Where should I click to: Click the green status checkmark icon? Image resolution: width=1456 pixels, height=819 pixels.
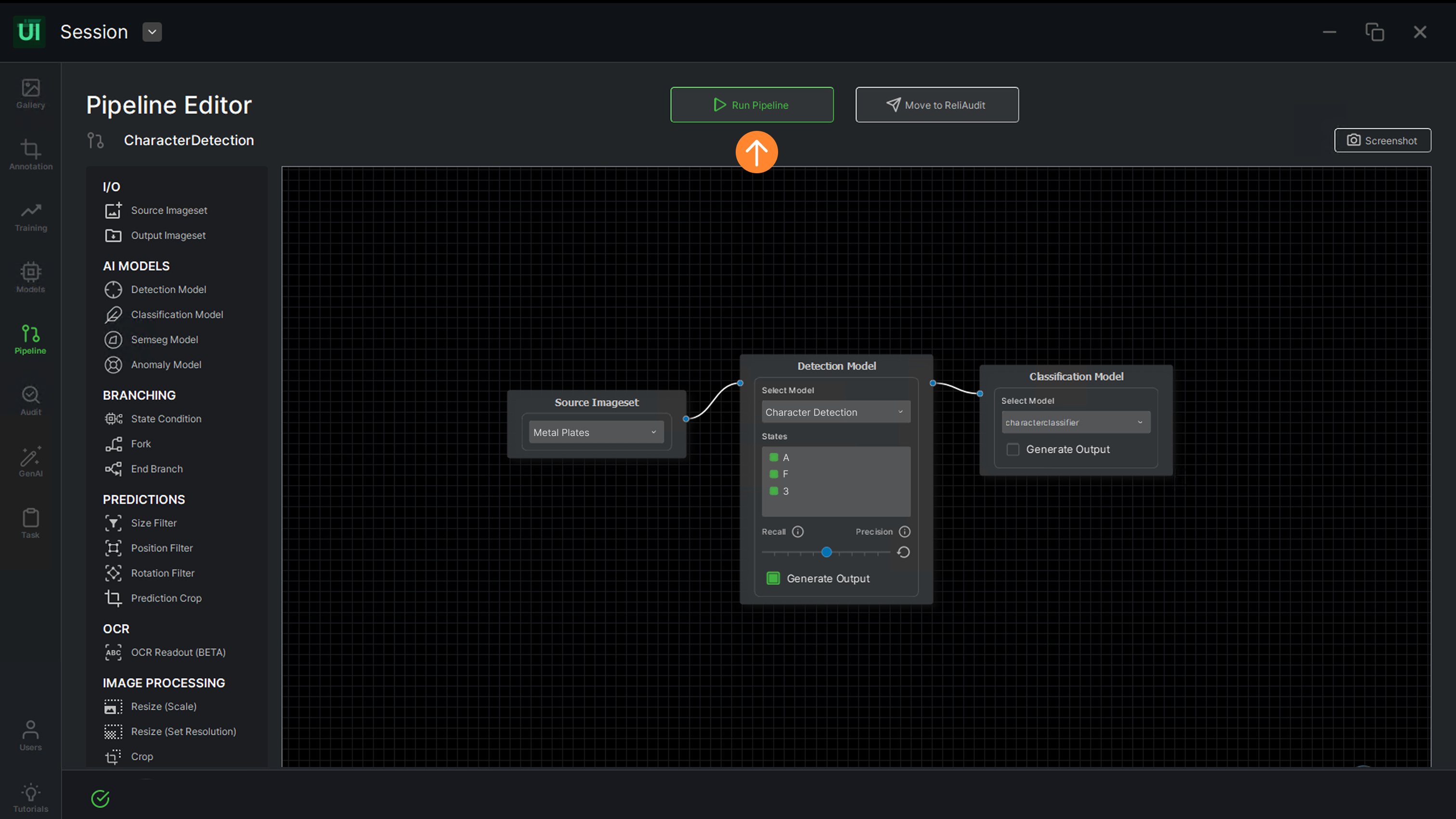(100, 798)
